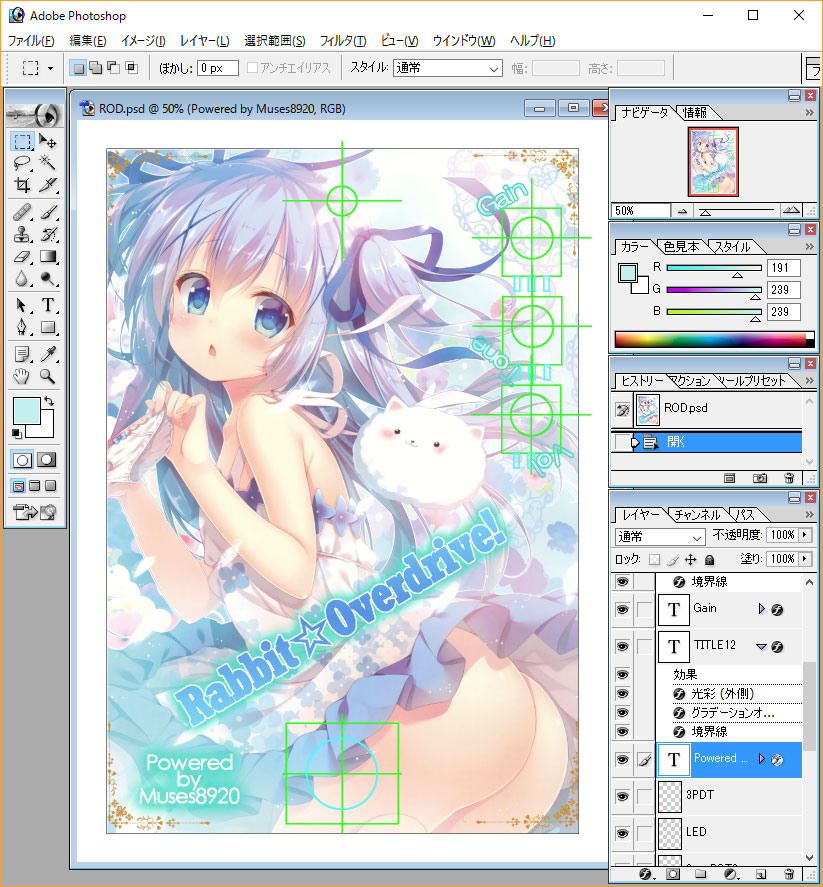Screen dimensions: 823x887
Task: Open the Navigator panel flyout menu
Action: (x=809, y=113)
